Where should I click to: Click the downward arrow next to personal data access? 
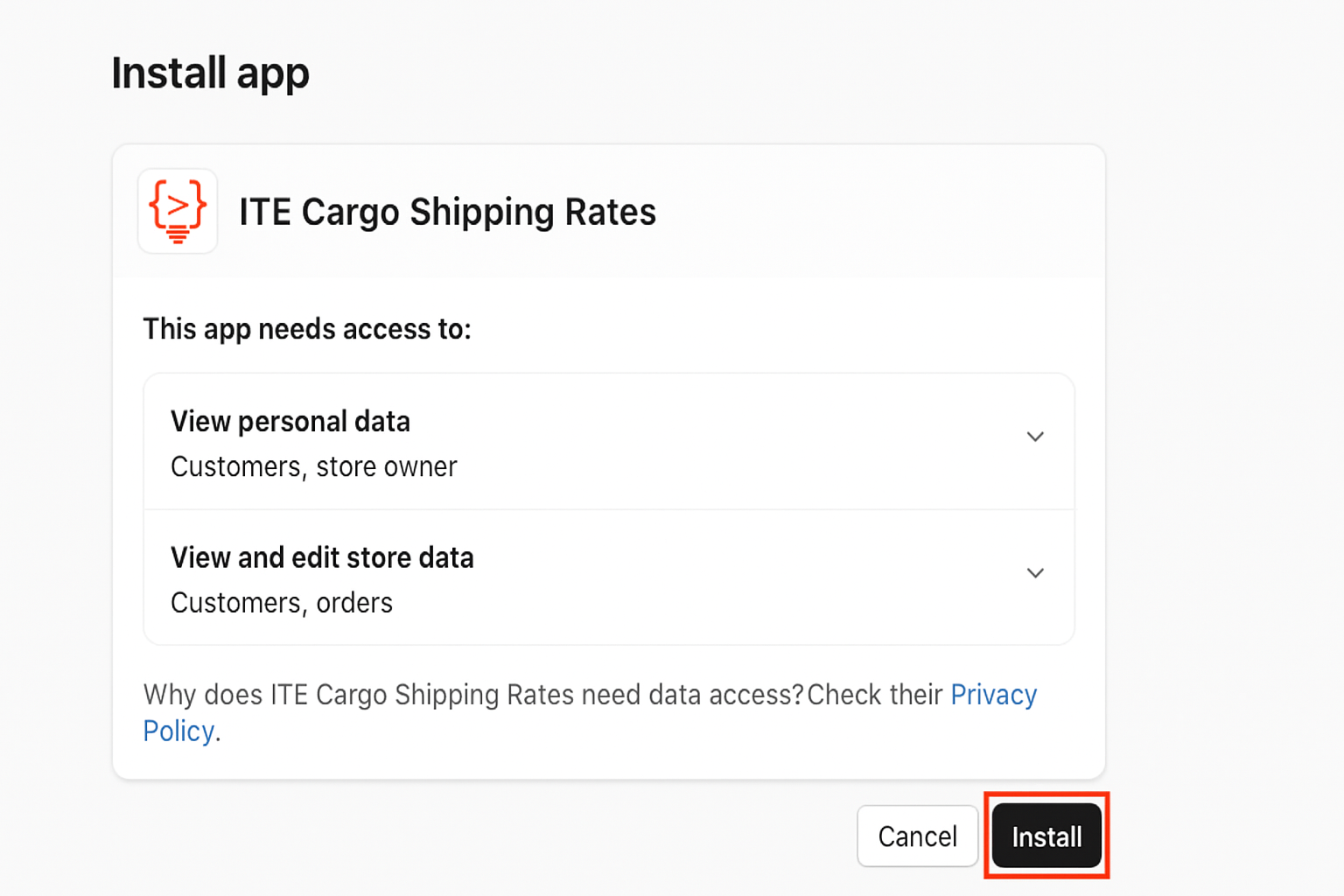(1035, 436)
